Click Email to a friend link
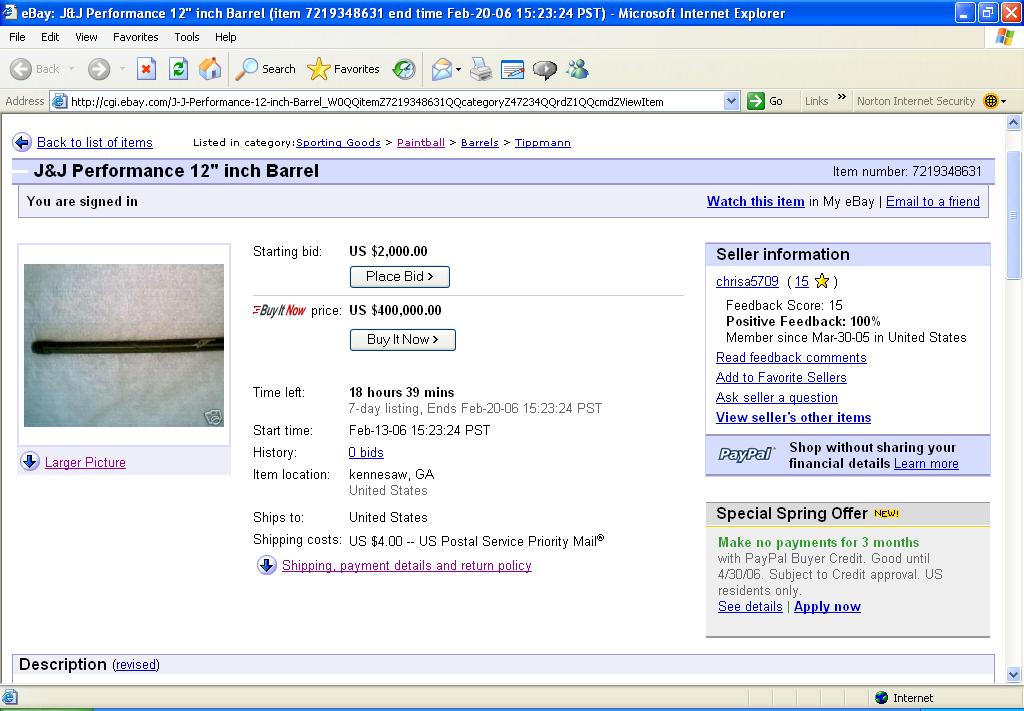 pyautogui.click(x=933, y=201)
